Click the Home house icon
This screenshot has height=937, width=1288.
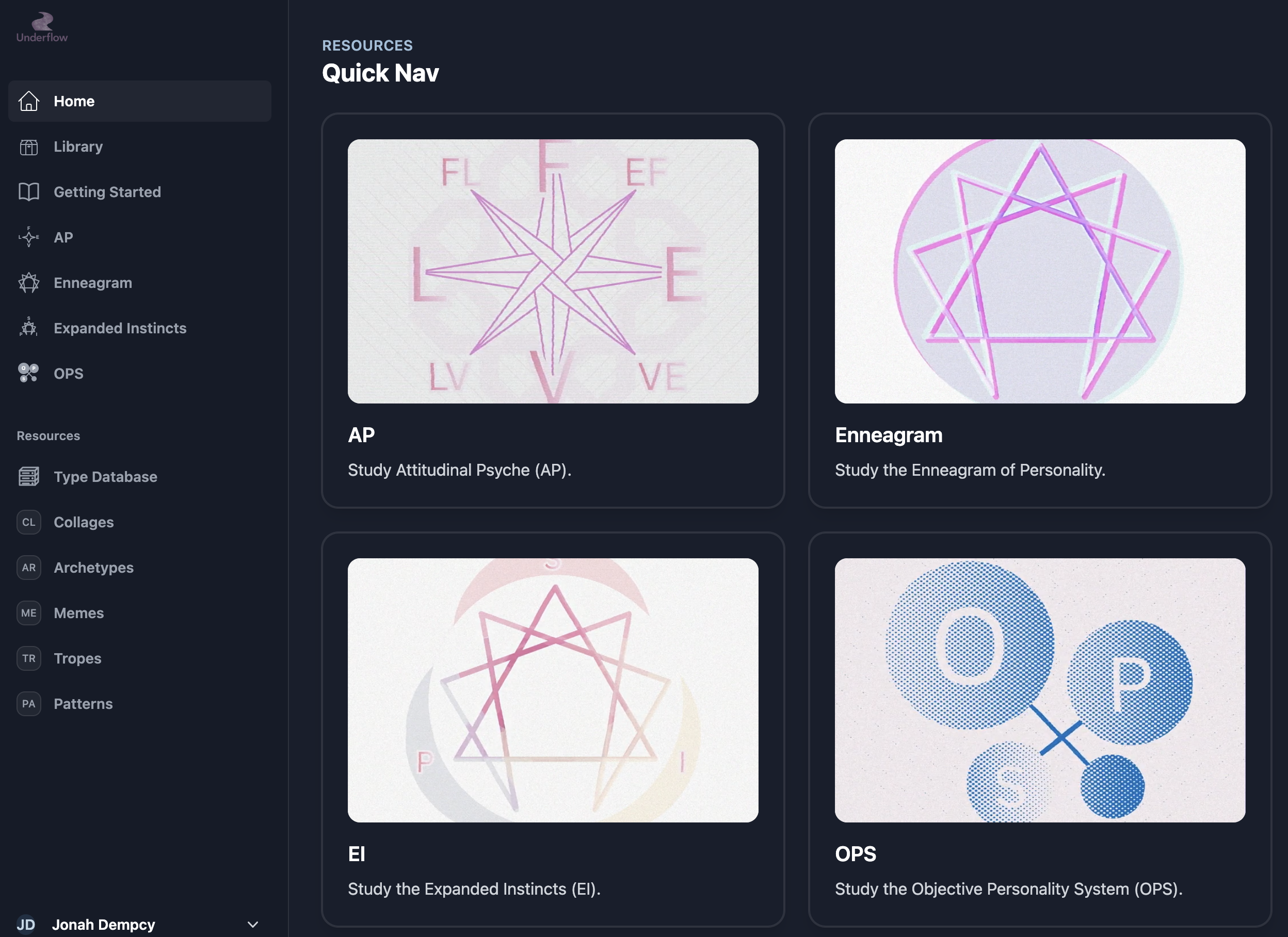[28, 101]
